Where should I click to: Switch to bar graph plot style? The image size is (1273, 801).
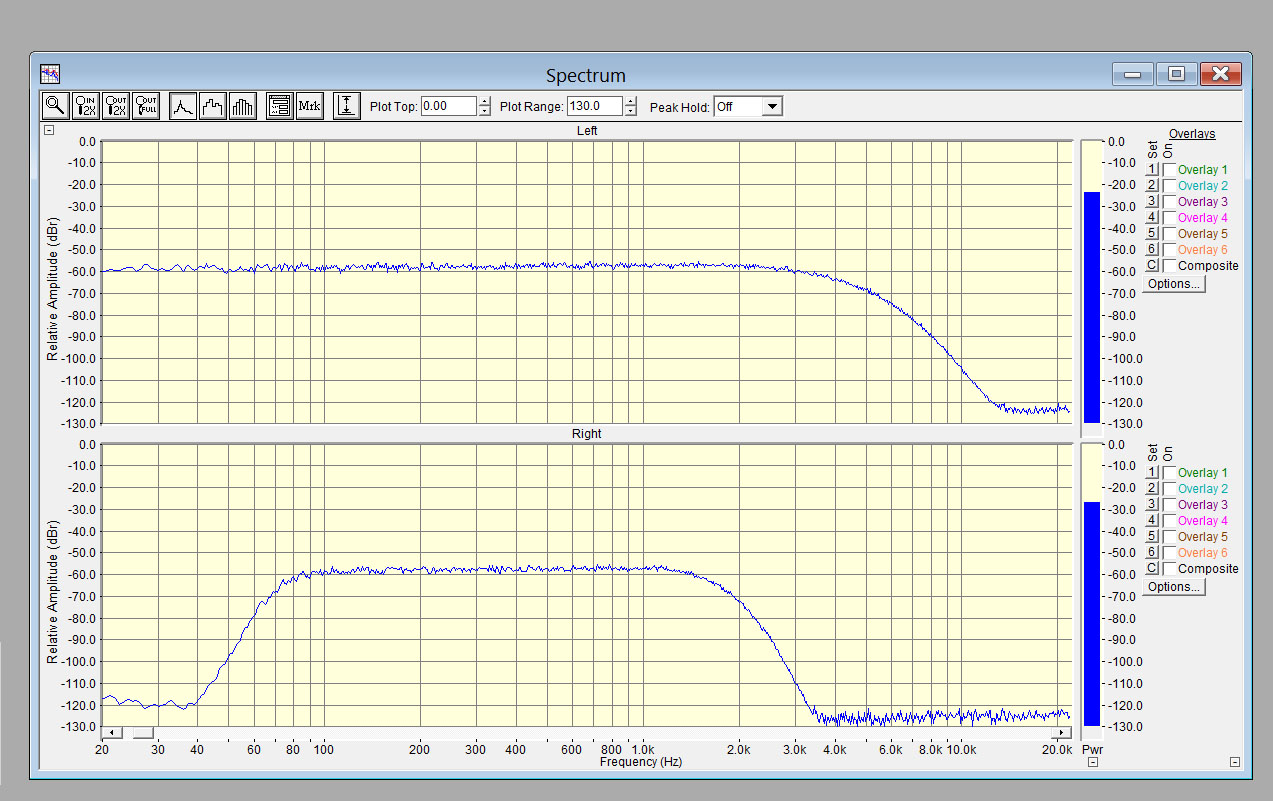(x=243, y=106)
